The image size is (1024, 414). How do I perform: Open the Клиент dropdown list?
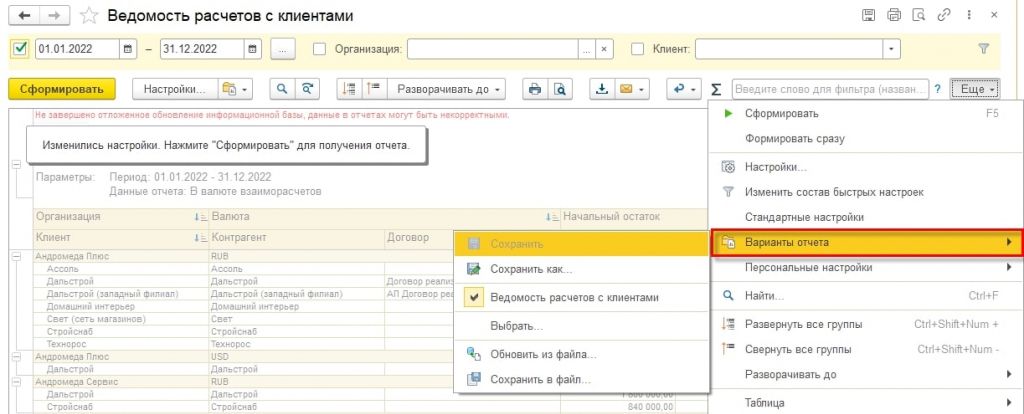pyautogui.click(x=891, y=49)
